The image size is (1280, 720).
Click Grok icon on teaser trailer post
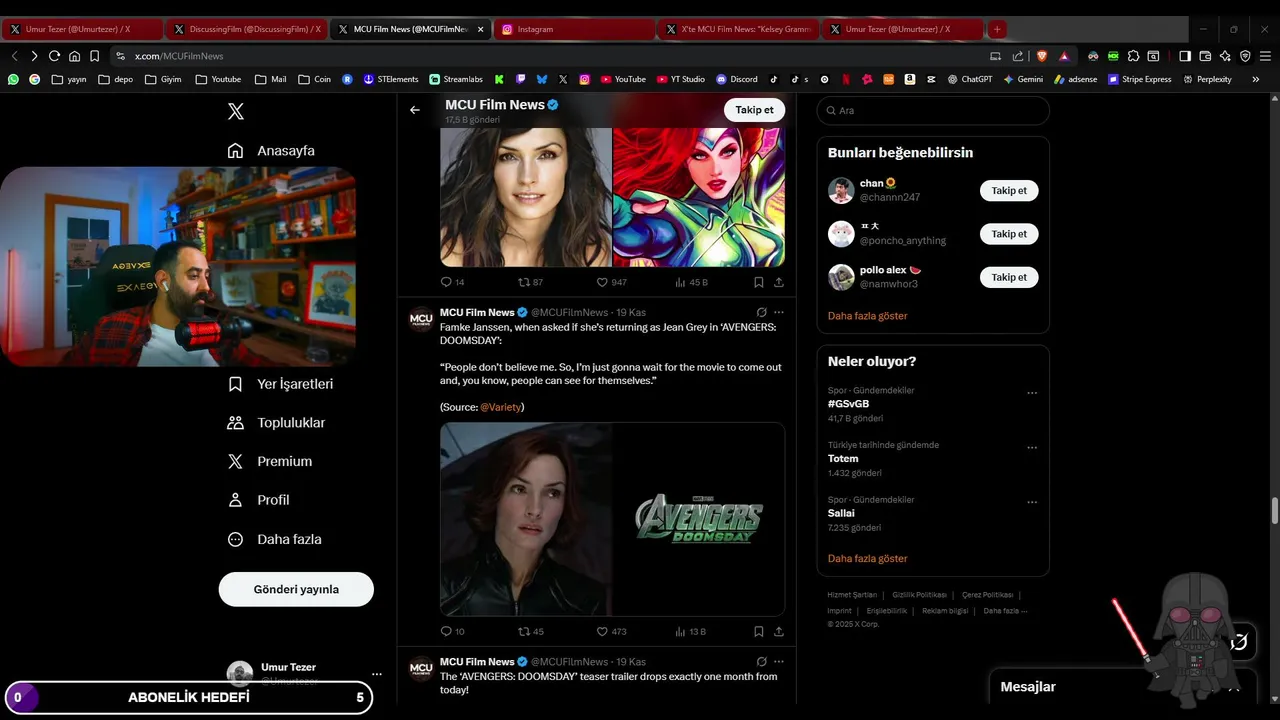click(761, 662)
